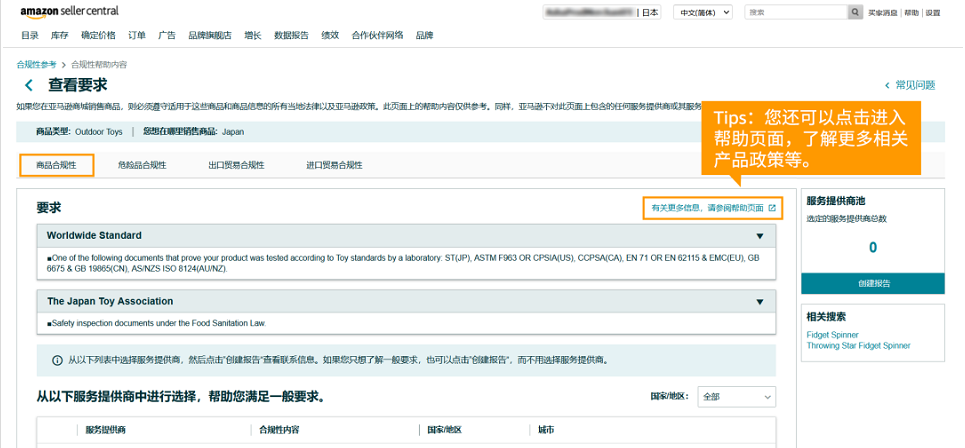
Task: Select the 商品合规性 tab
Action: pyautogui.click(x=57, y=165)
